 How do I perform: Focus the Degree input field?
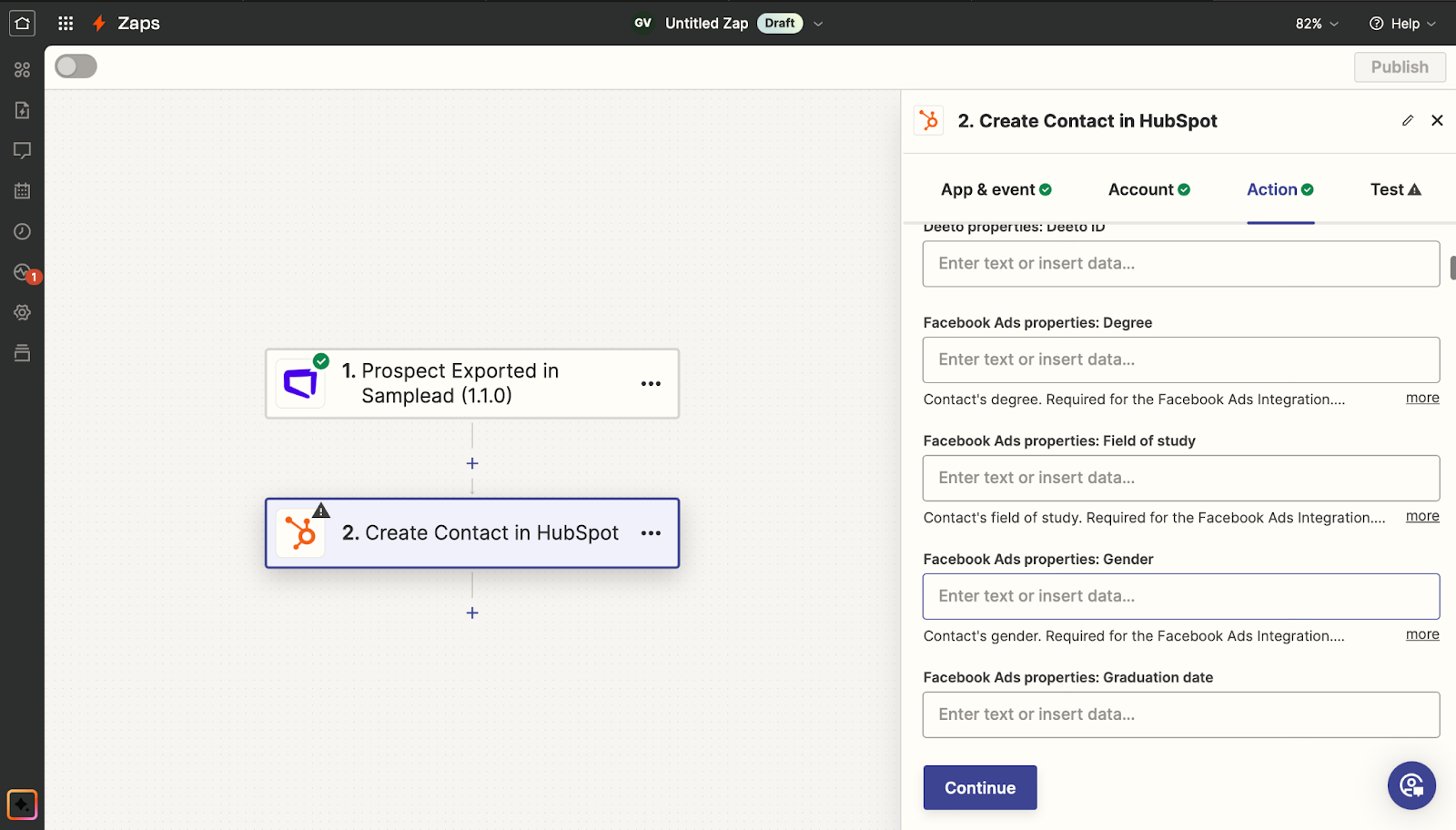(1181, 360)
